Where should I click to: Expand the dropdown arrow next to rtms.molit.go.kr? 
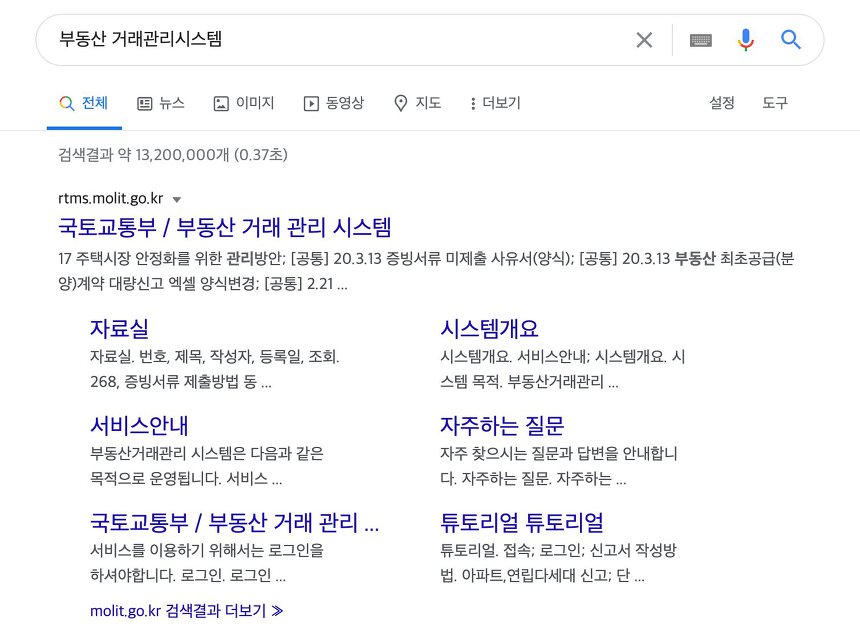coord(177,200)
